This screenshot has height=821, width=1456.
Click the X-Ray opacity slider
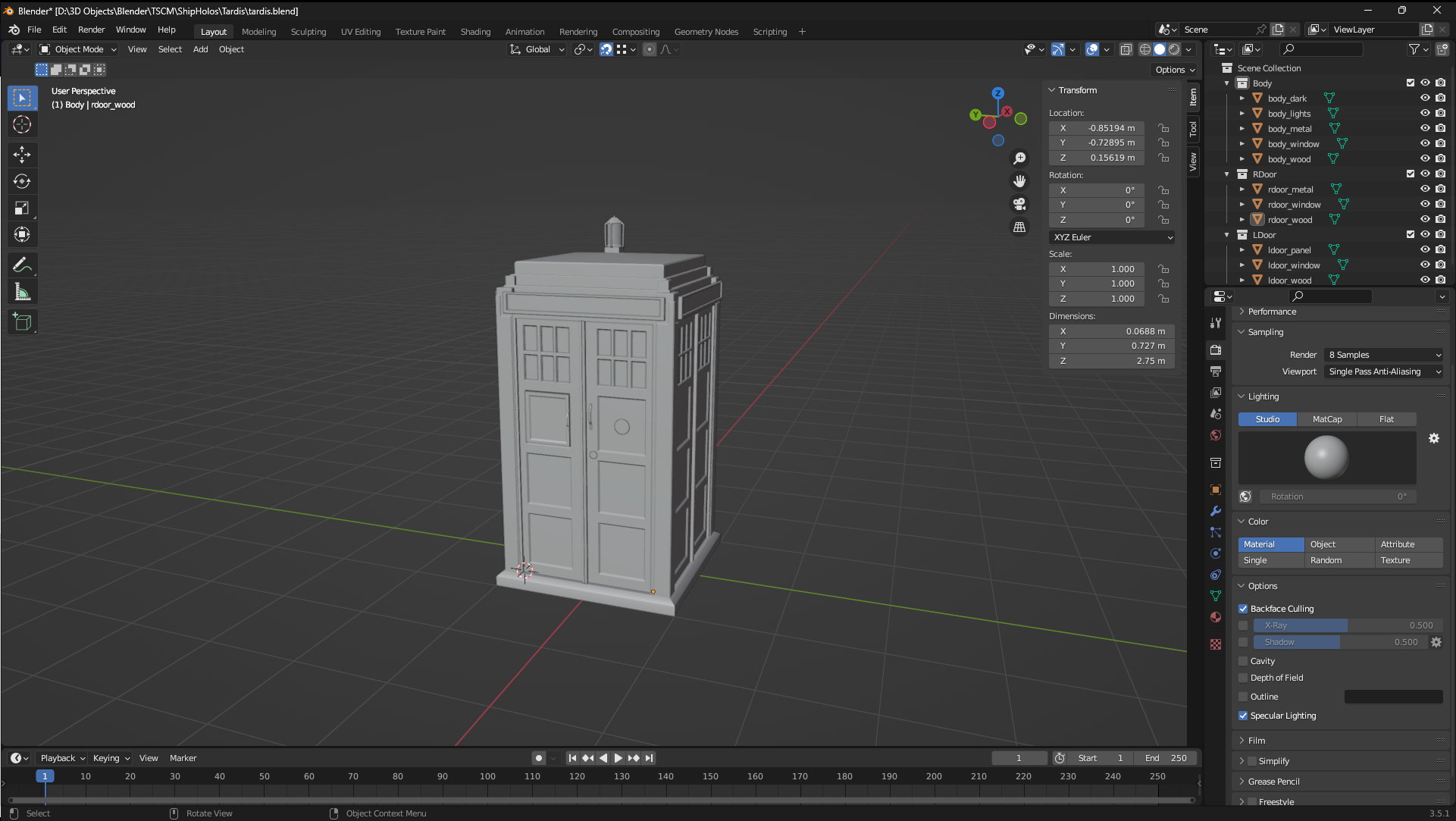(1348, 625)
